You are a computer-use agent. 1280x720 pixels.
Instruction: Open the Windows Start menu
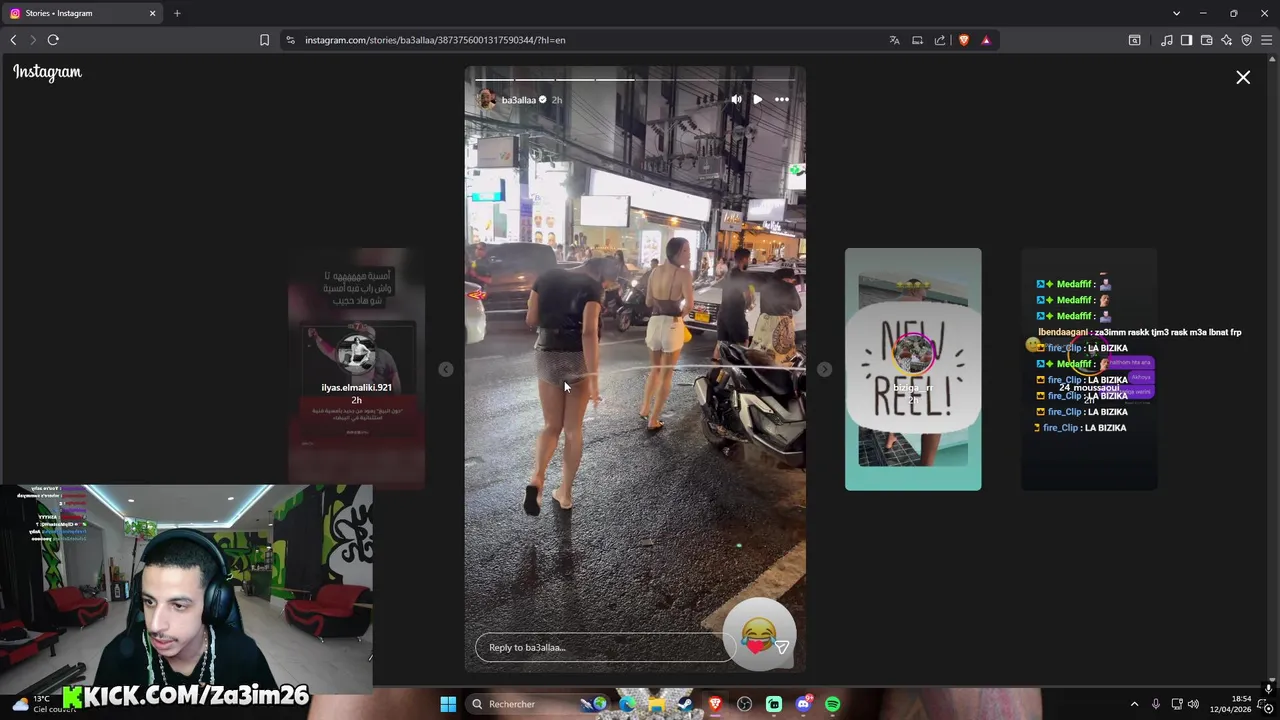[448, 704]
